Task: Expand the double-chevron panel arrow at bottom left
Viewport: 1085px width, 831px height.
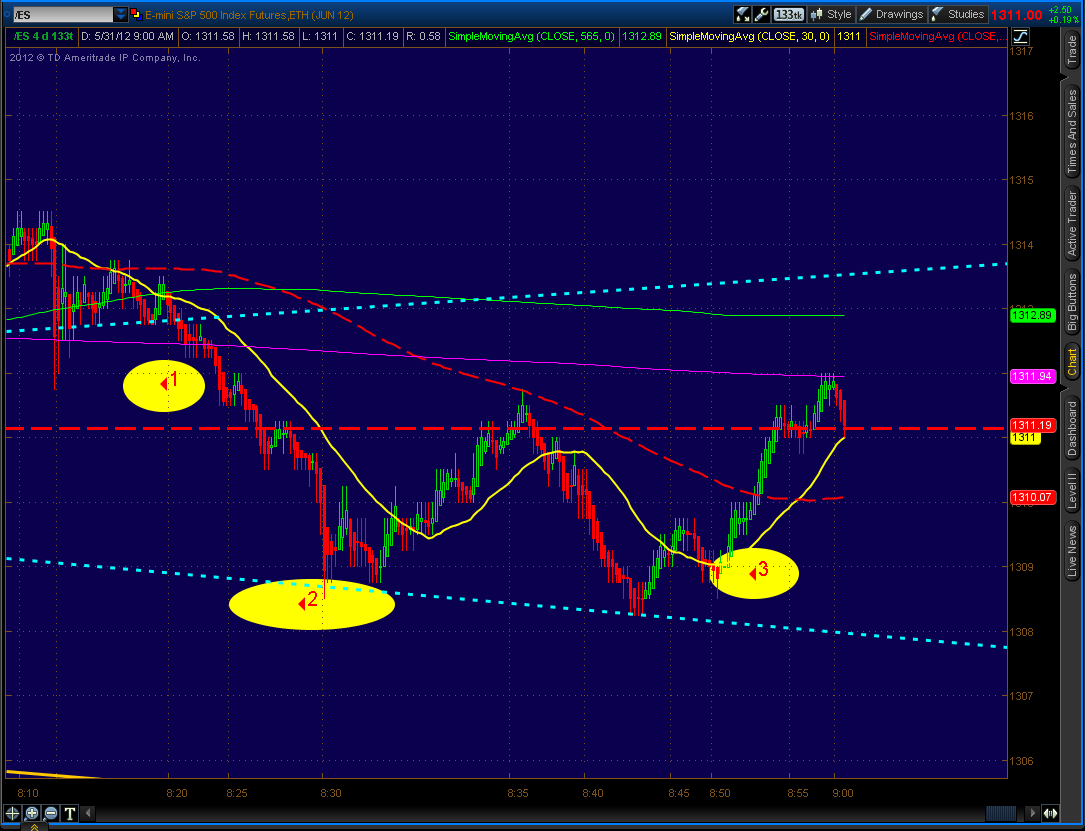Action: (x=35, y=826)
